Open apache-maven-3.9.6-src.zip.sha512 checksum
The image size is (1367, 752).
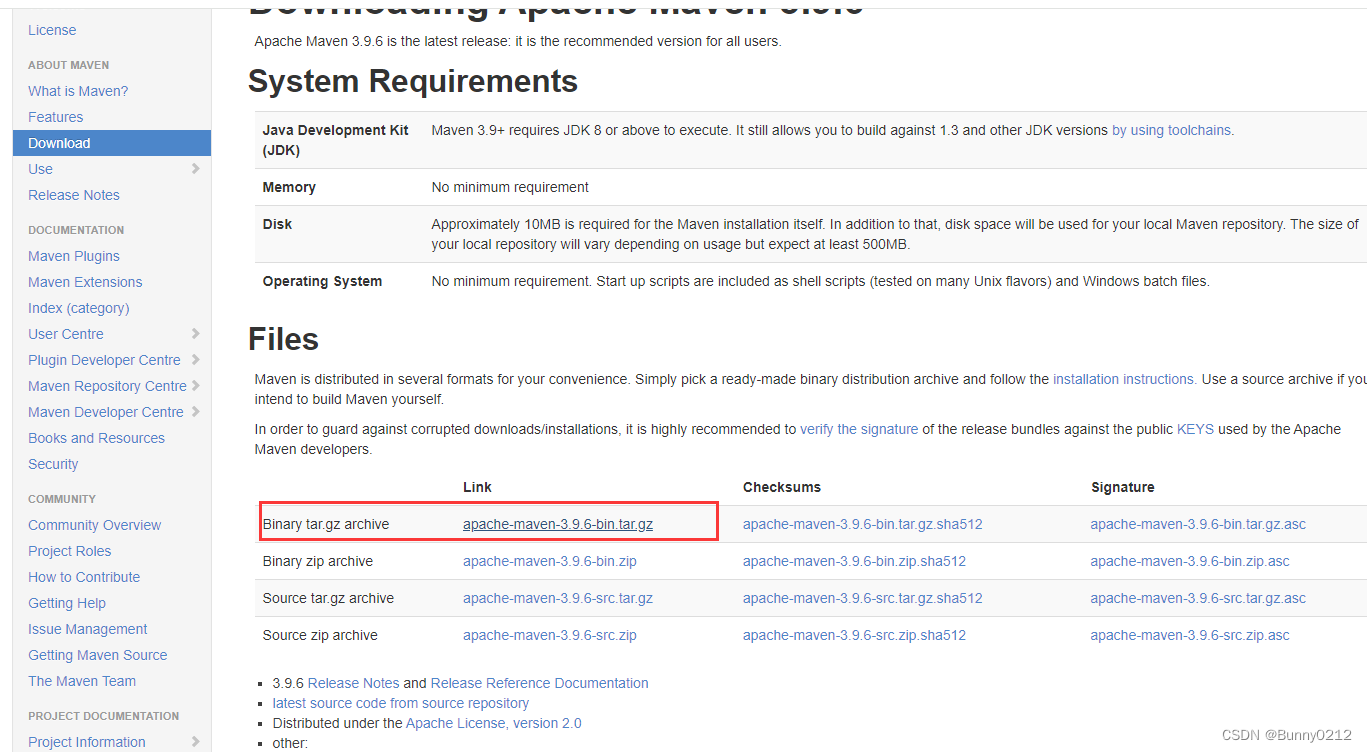coord(855,635)
